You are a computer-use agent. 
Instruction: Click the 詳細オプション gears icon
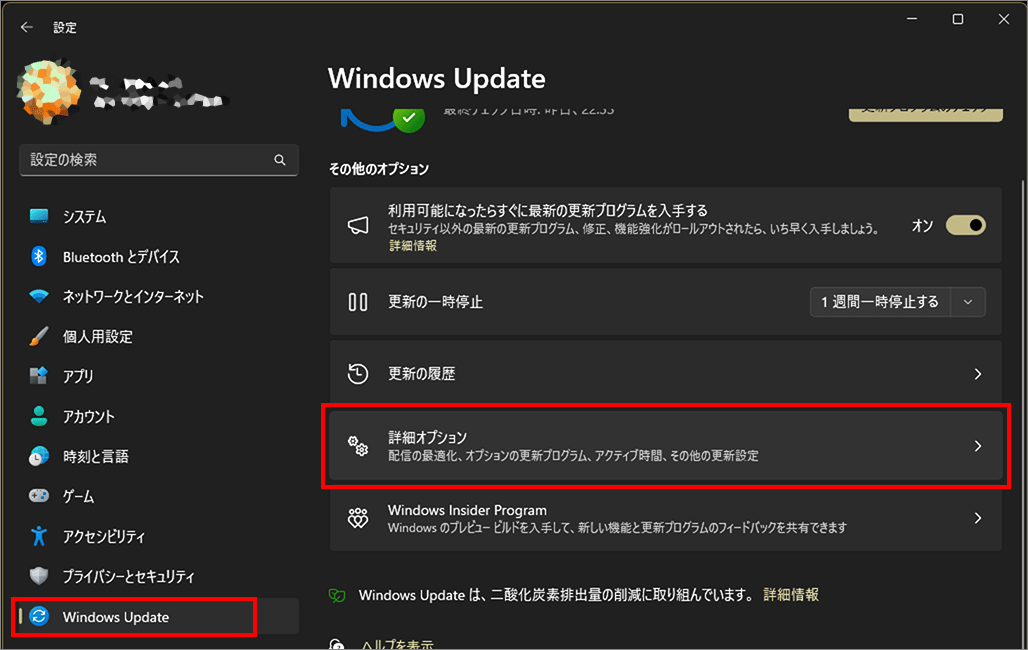click(x=358, y=446)
